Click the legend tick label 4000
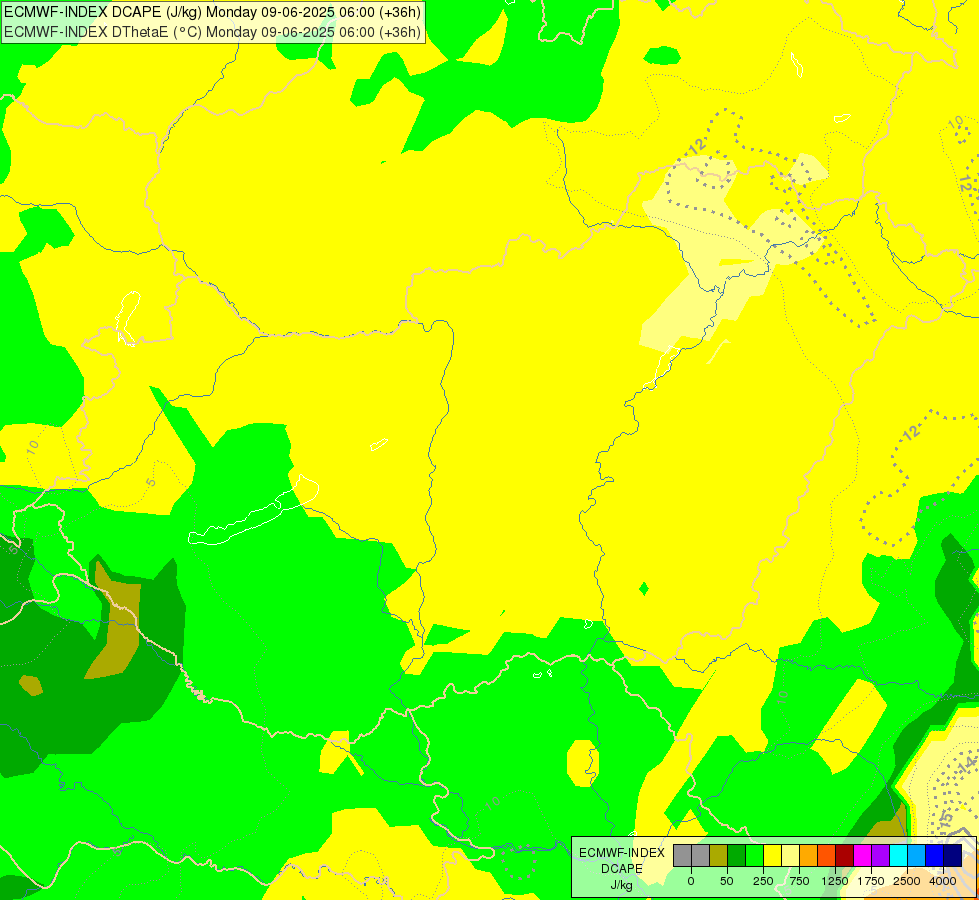 click(x=943, y=881)
